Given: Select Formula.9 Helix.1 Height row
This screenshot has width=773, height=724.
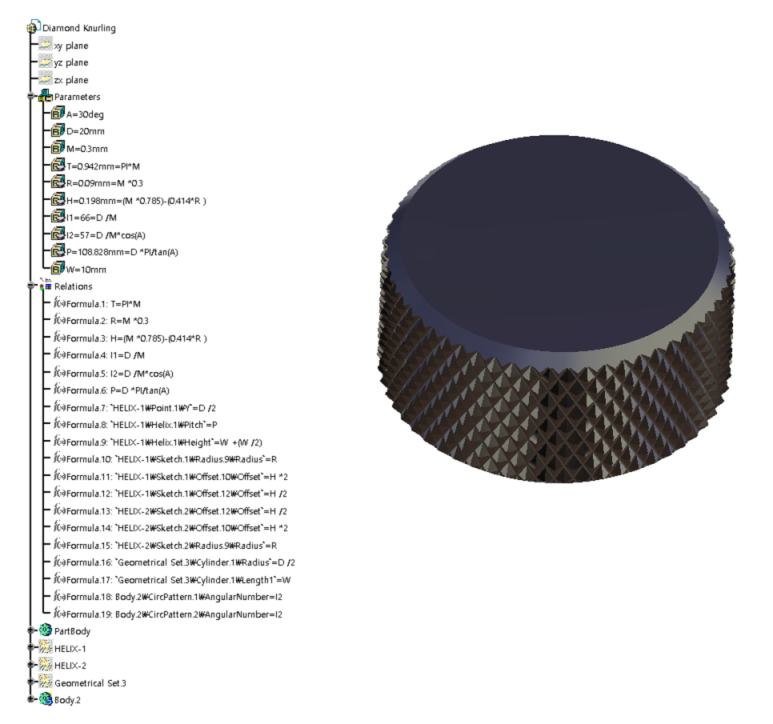Looking at the screenshot, I should (x=158, y=443).
